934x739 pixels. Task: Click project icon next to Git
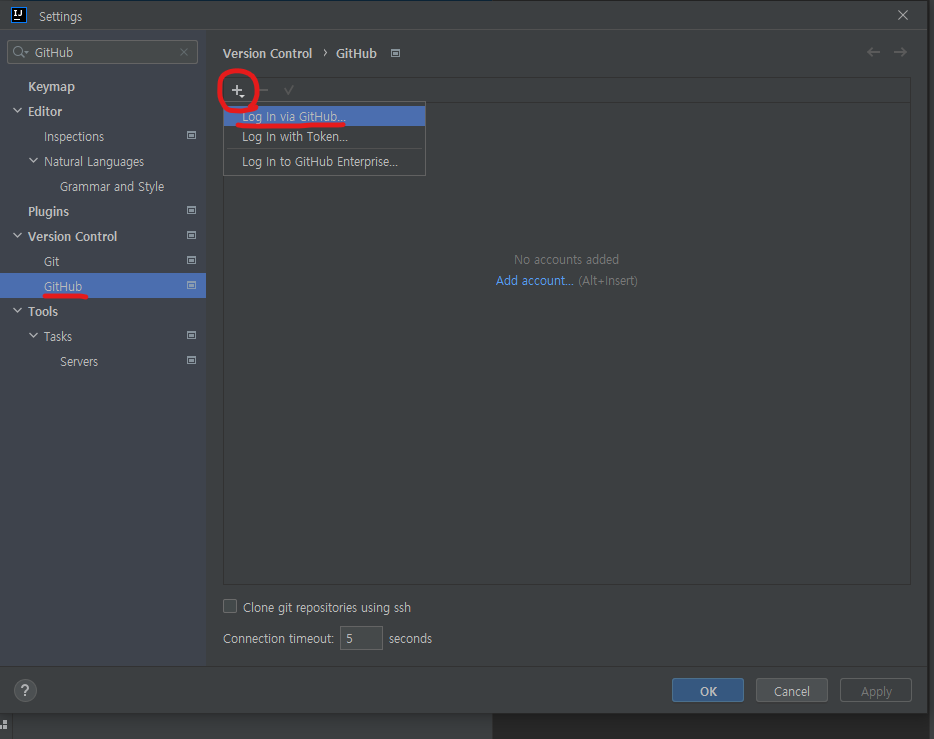pyautogui.click(x=191, y=260)
